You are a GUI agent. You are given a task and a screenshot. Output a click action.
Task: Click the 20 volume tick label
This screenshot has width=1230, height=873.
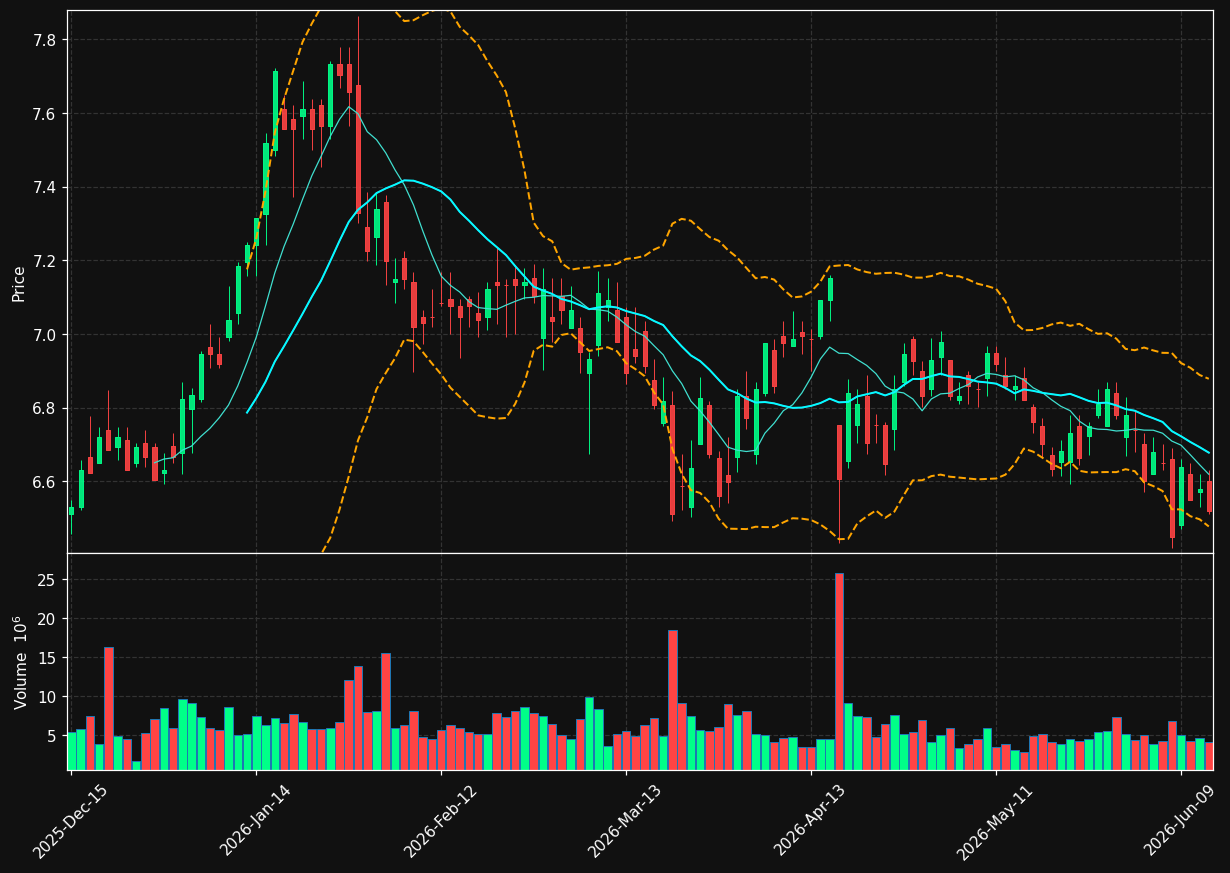[x=46, y=619]
